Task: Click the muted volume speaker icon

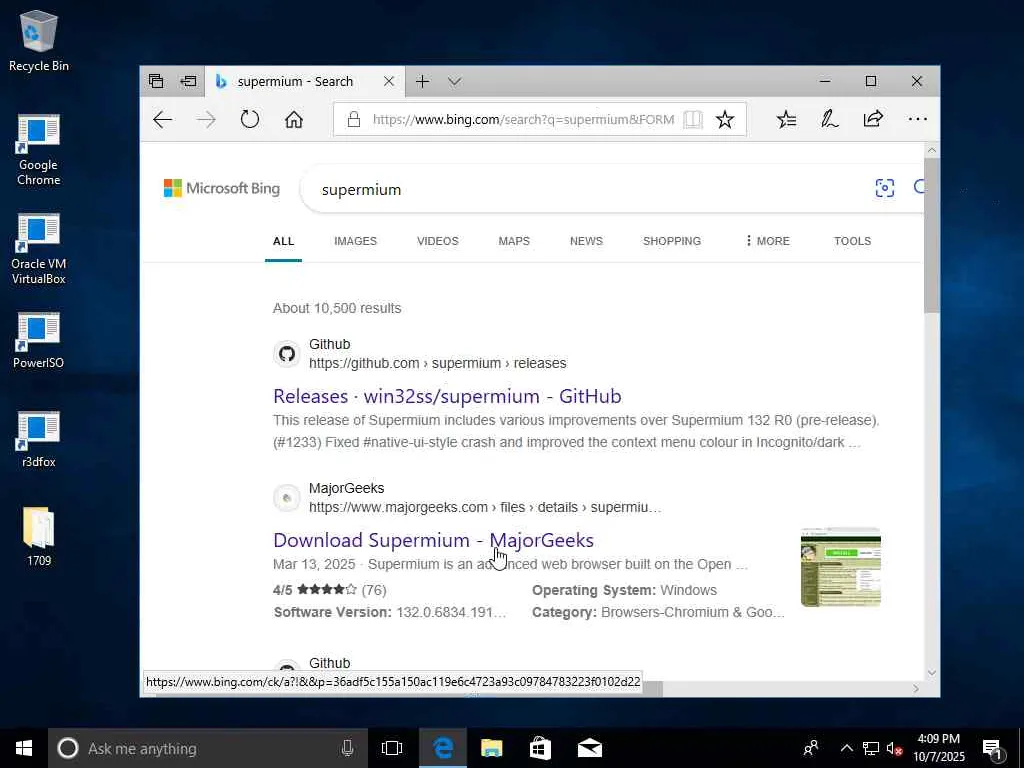Action: [x=894, y=748]
